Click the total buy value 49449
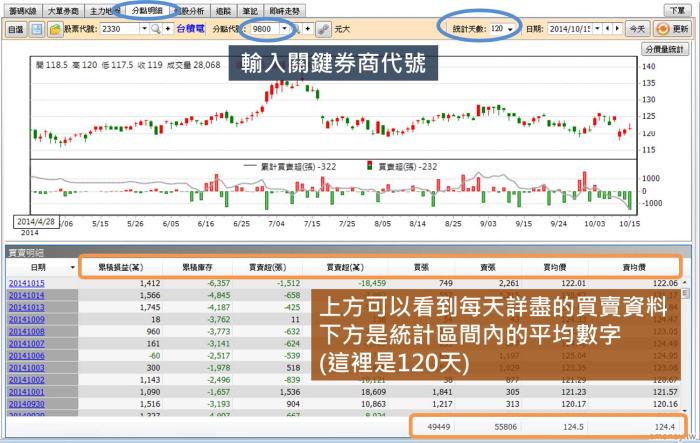700x443 pixels. pos(438,427)
